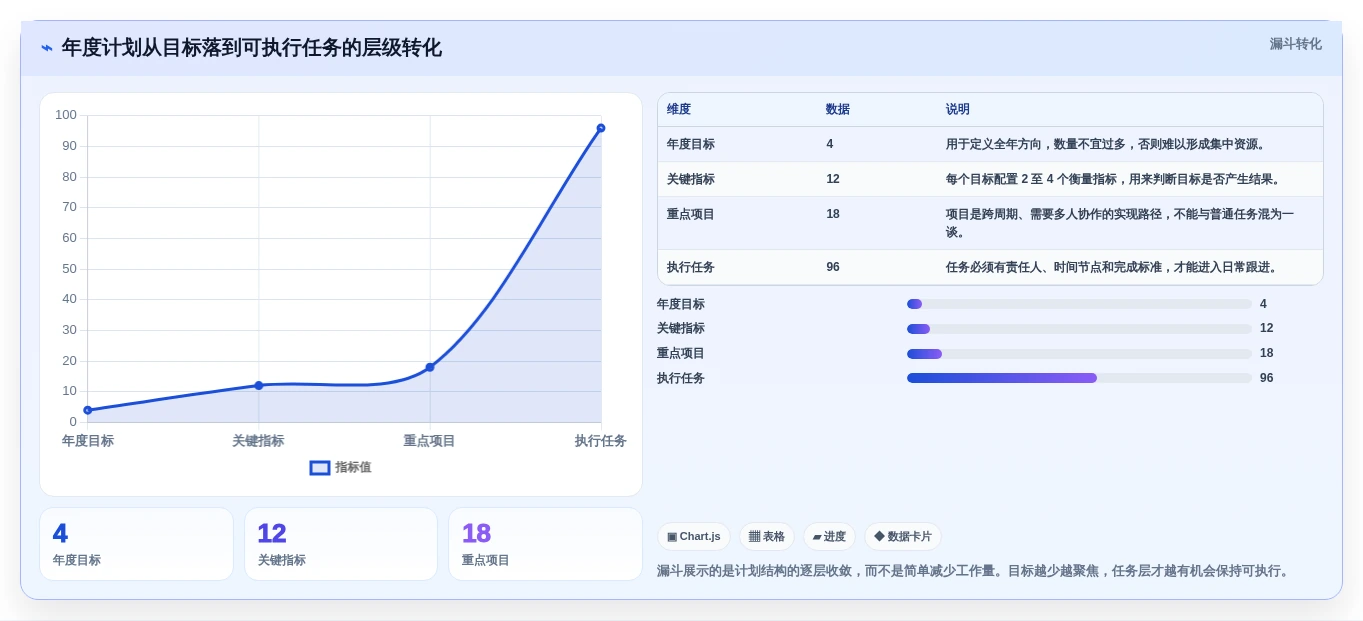This screenshot has height=621, width=1363.
Task: Click table value 18 for 重点项目
Action: click(833, 214)
